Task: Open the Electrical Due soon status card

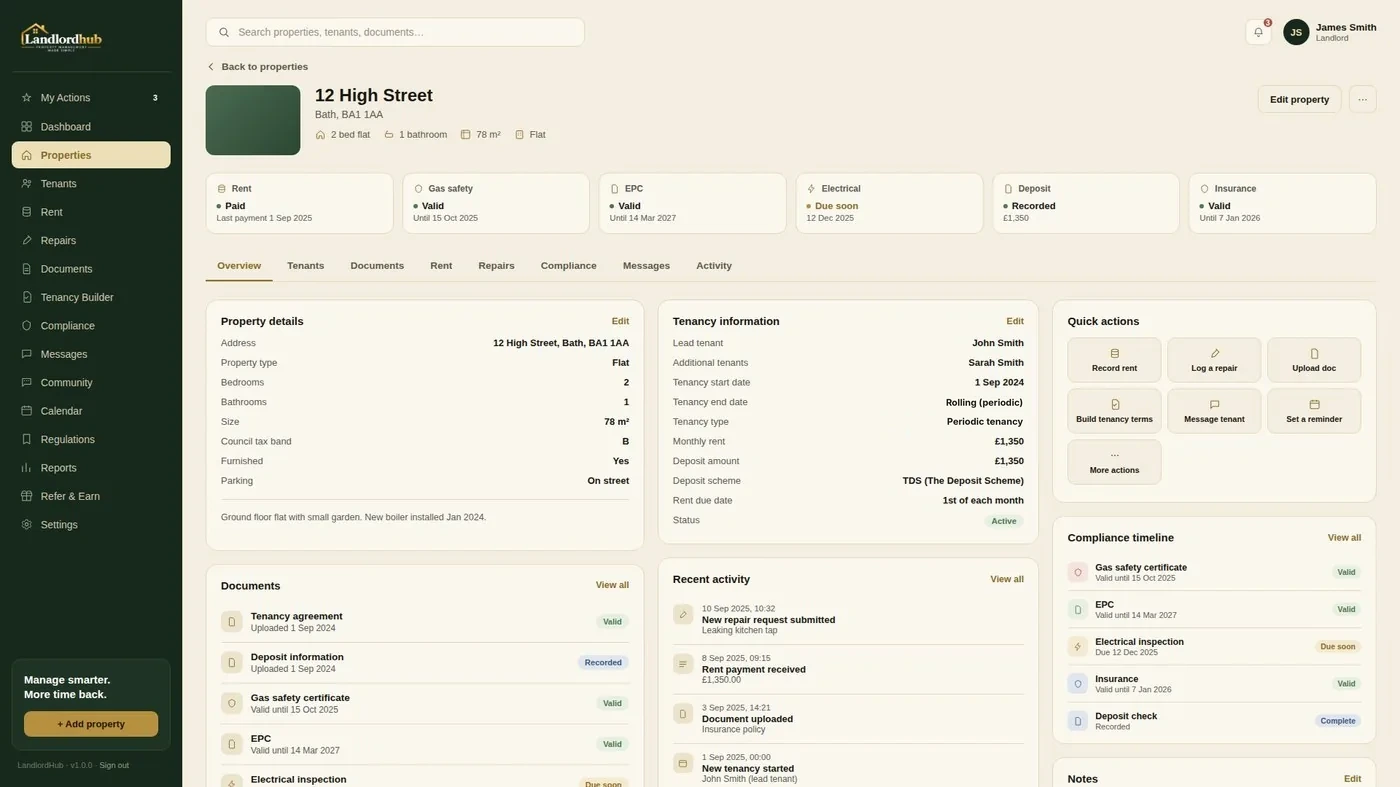Action: (889, 203)
